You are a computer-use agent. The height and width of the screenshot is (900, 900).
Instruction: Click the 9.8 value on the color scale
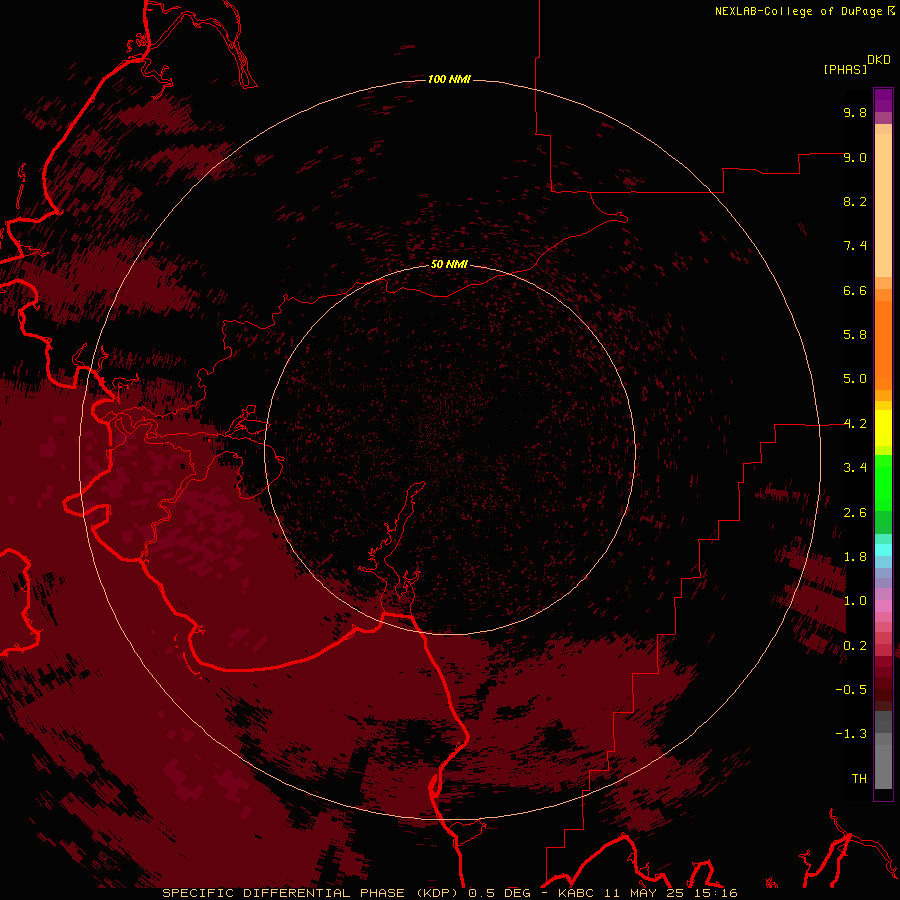[855, 112]
